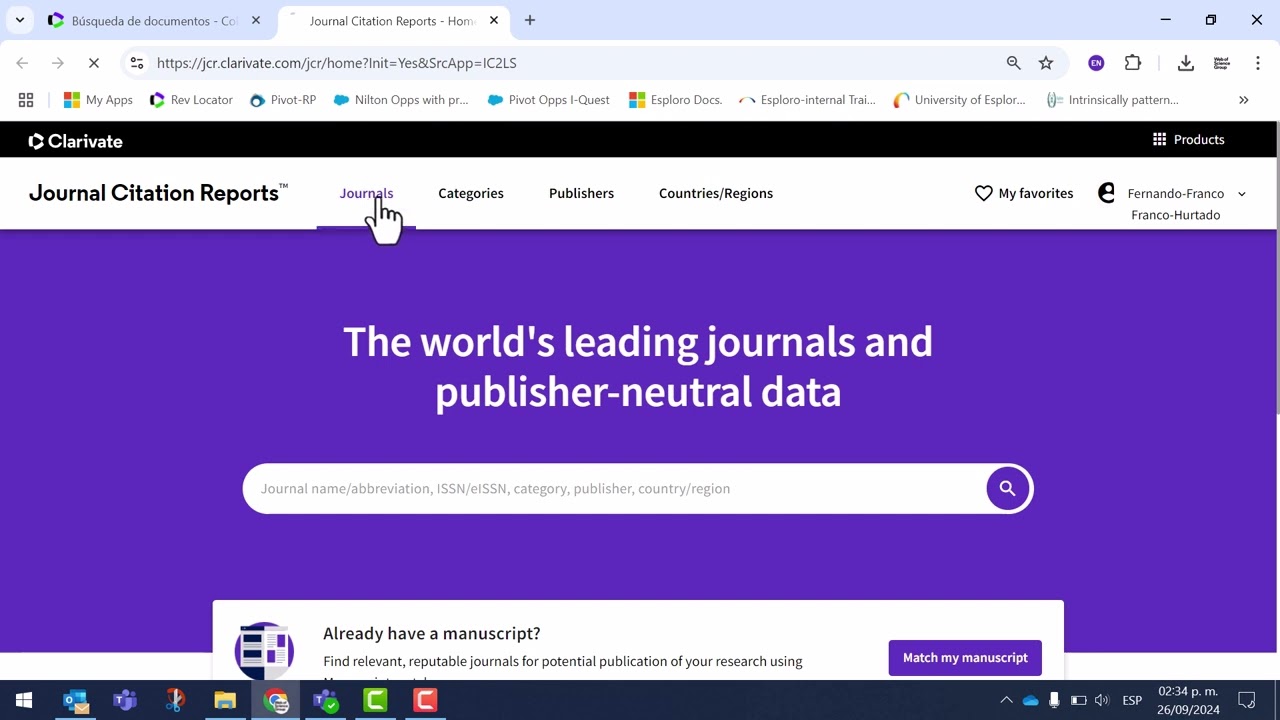Show more bookmarks with double chevron

coord(1243,100)
